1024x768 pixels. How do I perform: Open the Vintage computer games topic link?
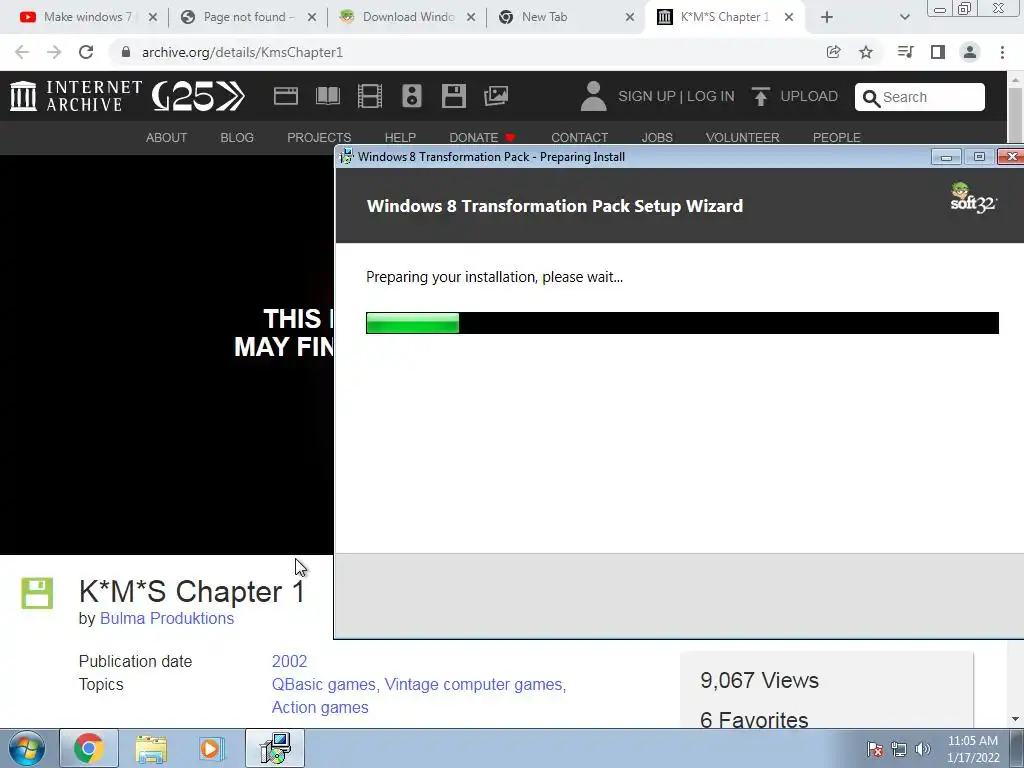tap(473, 684)
